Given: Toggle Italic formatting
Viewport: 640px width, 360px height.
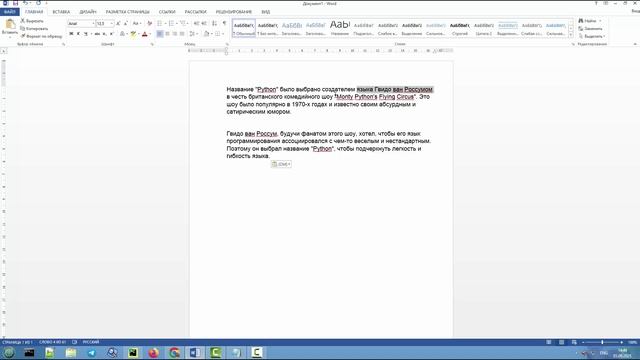Looking at the screenshot, I should [78, 34].
